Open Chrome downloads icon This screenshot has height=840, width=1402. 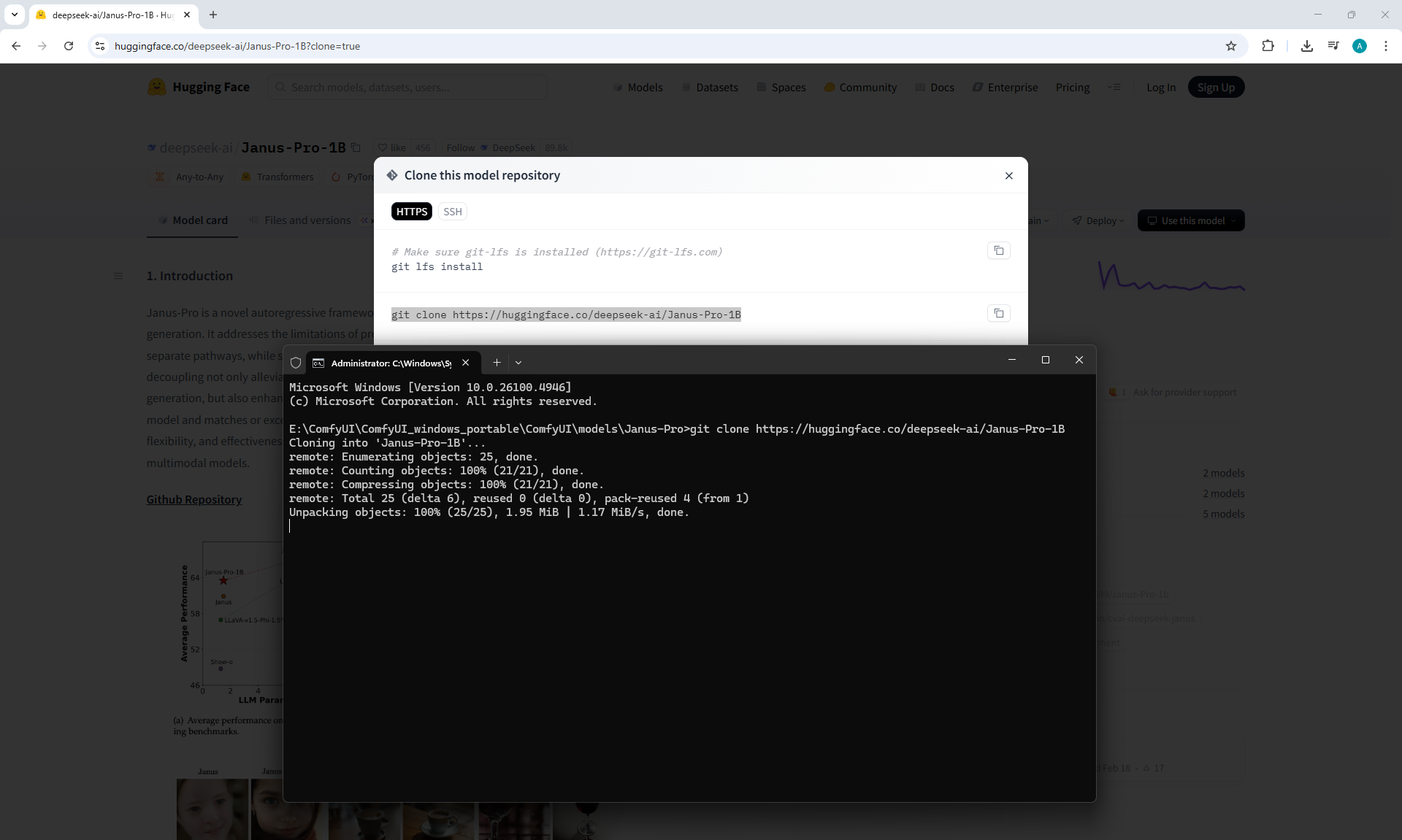(x=1306, y=46)
